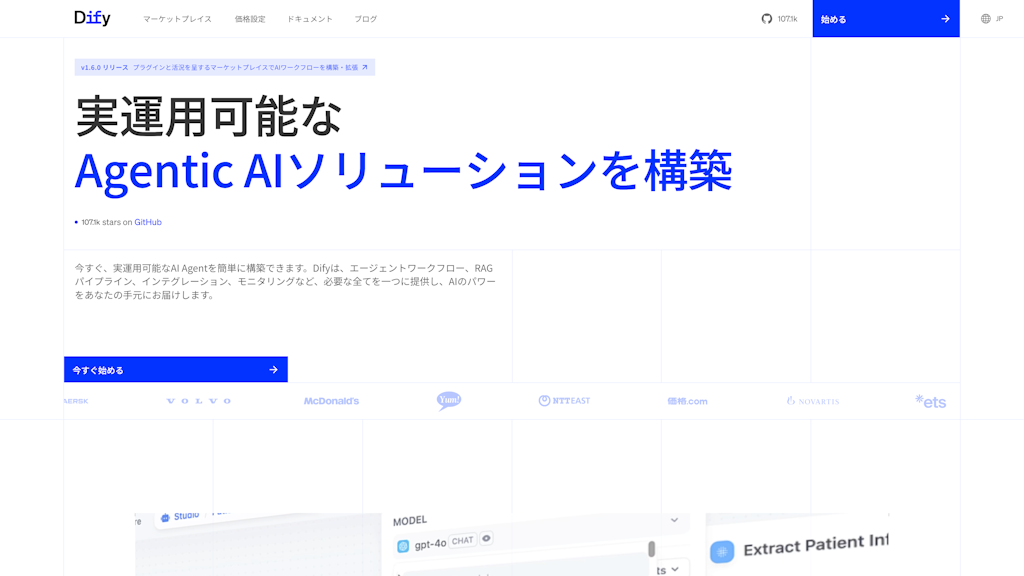Open the language globe icon
This screenshot has height=576, width=1024.
(x=985, y=19)
